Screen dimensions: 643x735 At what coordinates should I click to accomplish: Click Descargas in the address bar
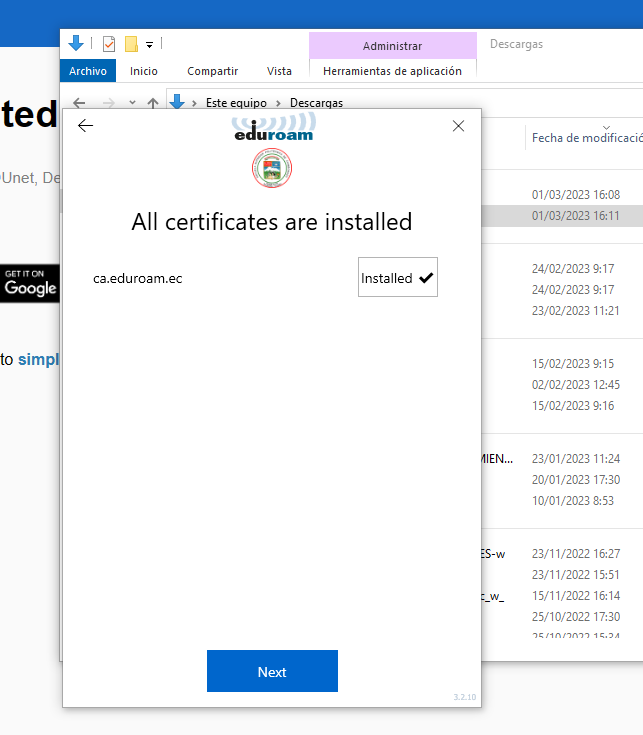coord(316,103)
